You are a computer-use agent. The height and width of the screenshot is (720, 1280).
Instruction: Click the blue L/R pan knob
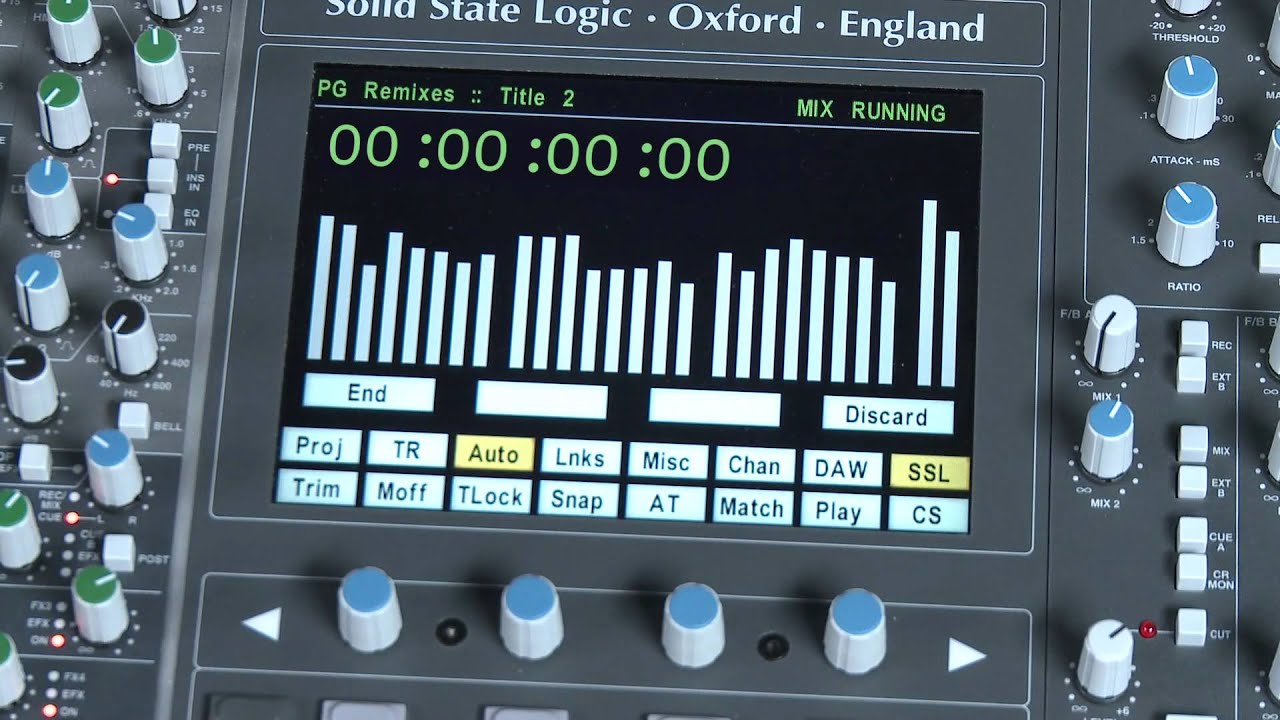113,468
